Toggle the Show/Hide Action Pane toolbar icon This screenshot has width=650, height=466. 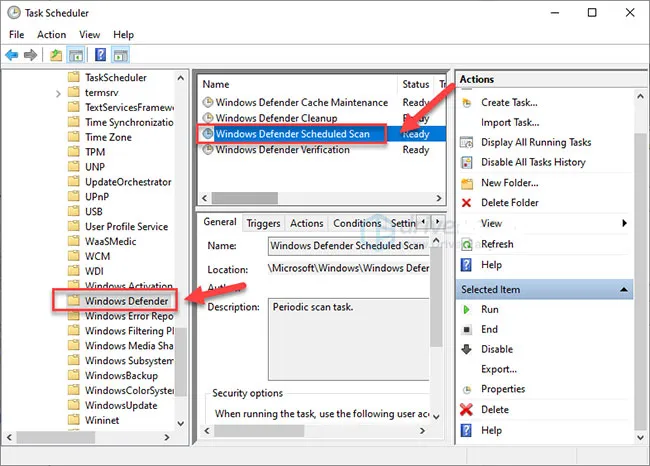coord(121,55)
